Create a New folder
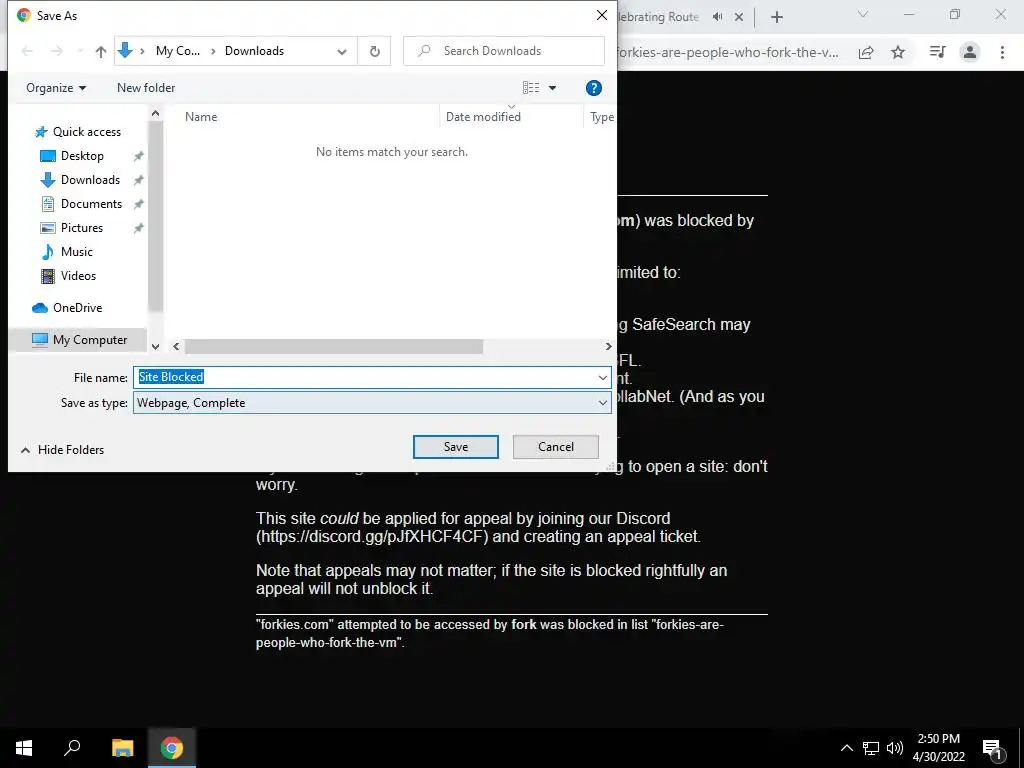This screenshot has height=768, width=1024. pos(146,88)
